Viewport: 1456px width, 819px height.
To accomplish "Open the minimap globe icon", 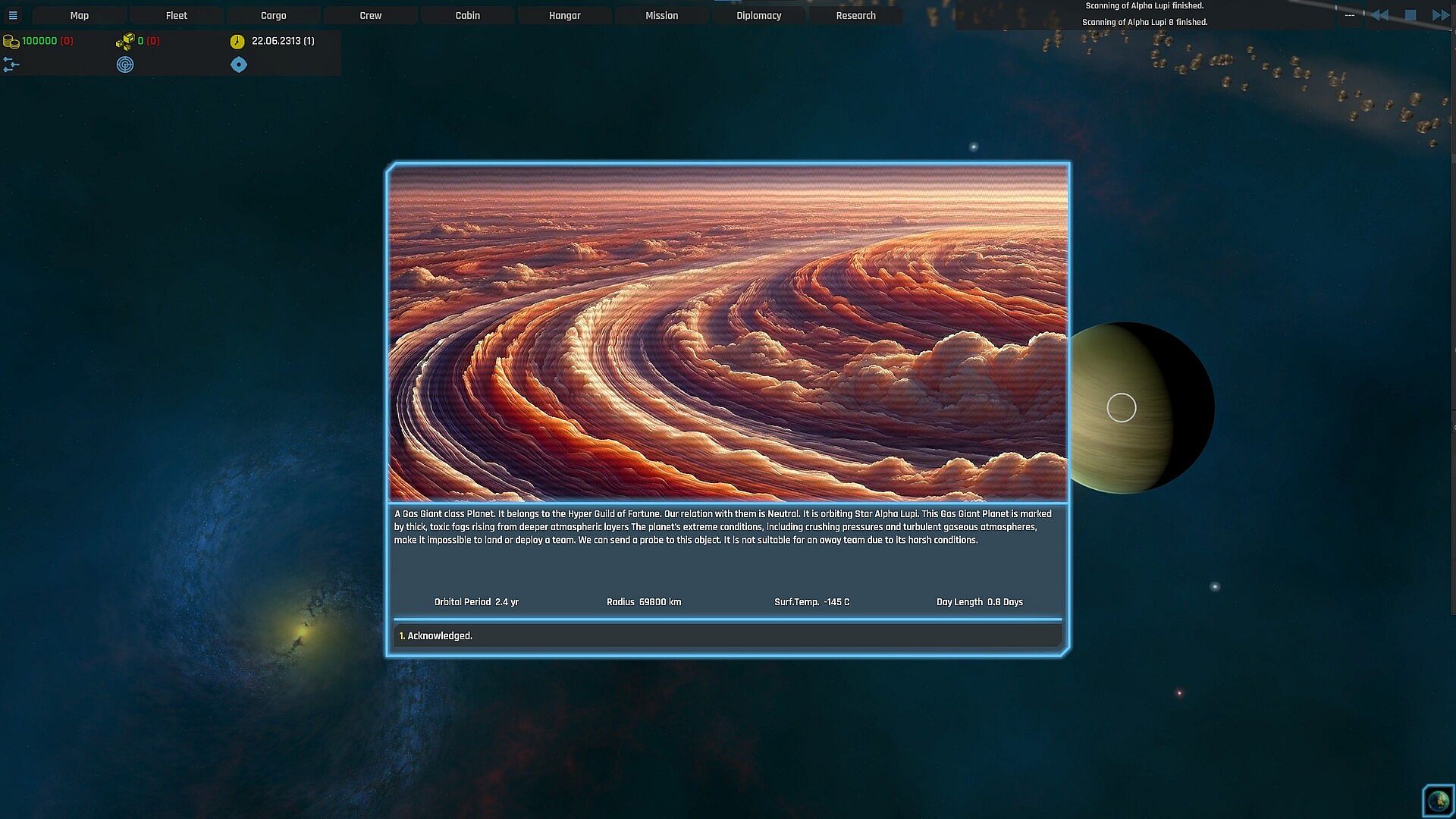I will click(x=1438, y=801).
